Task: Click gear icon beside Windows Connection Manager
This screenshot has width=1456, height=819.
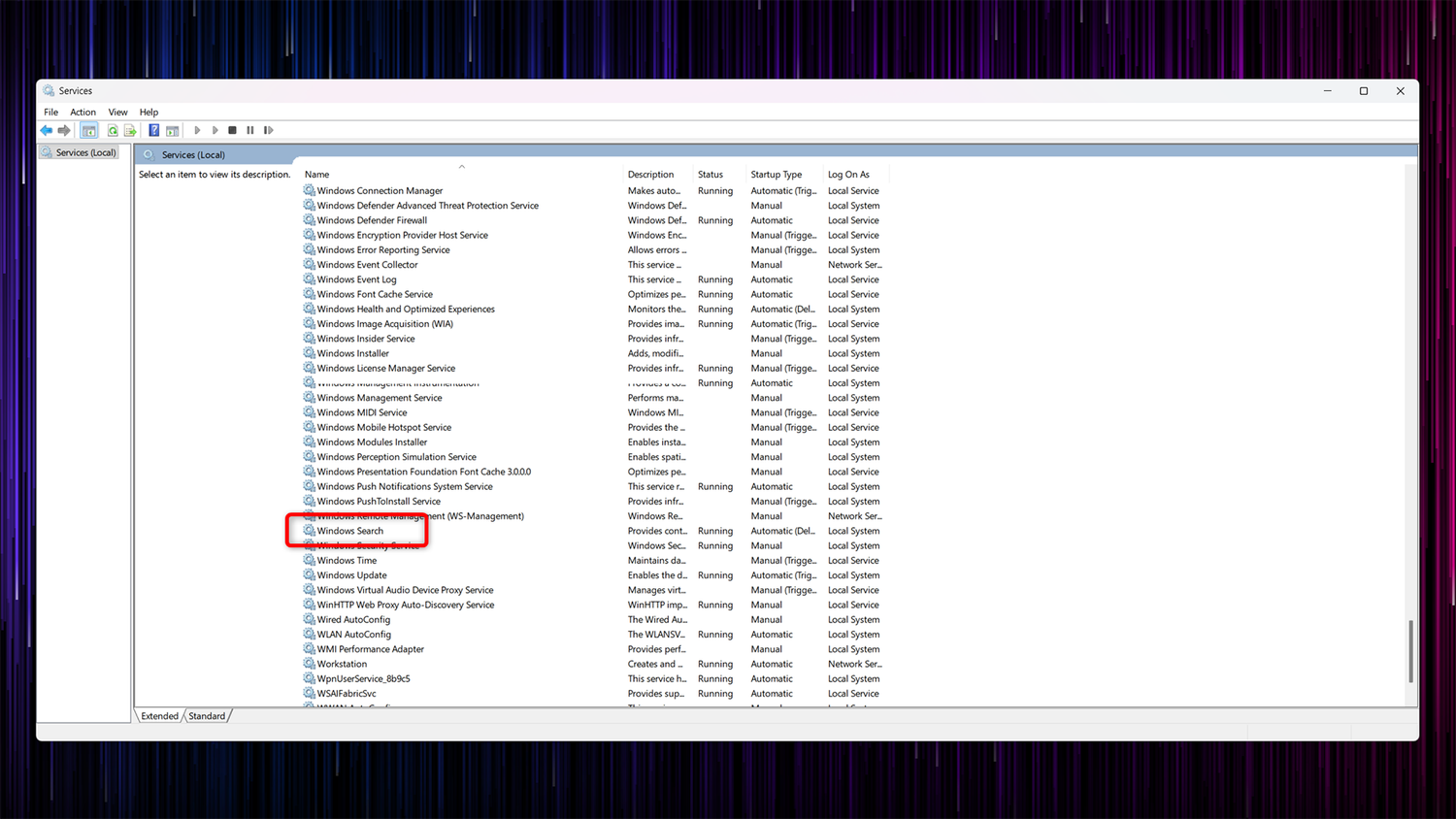Action: pyautogui.click(x=310, y=190)
